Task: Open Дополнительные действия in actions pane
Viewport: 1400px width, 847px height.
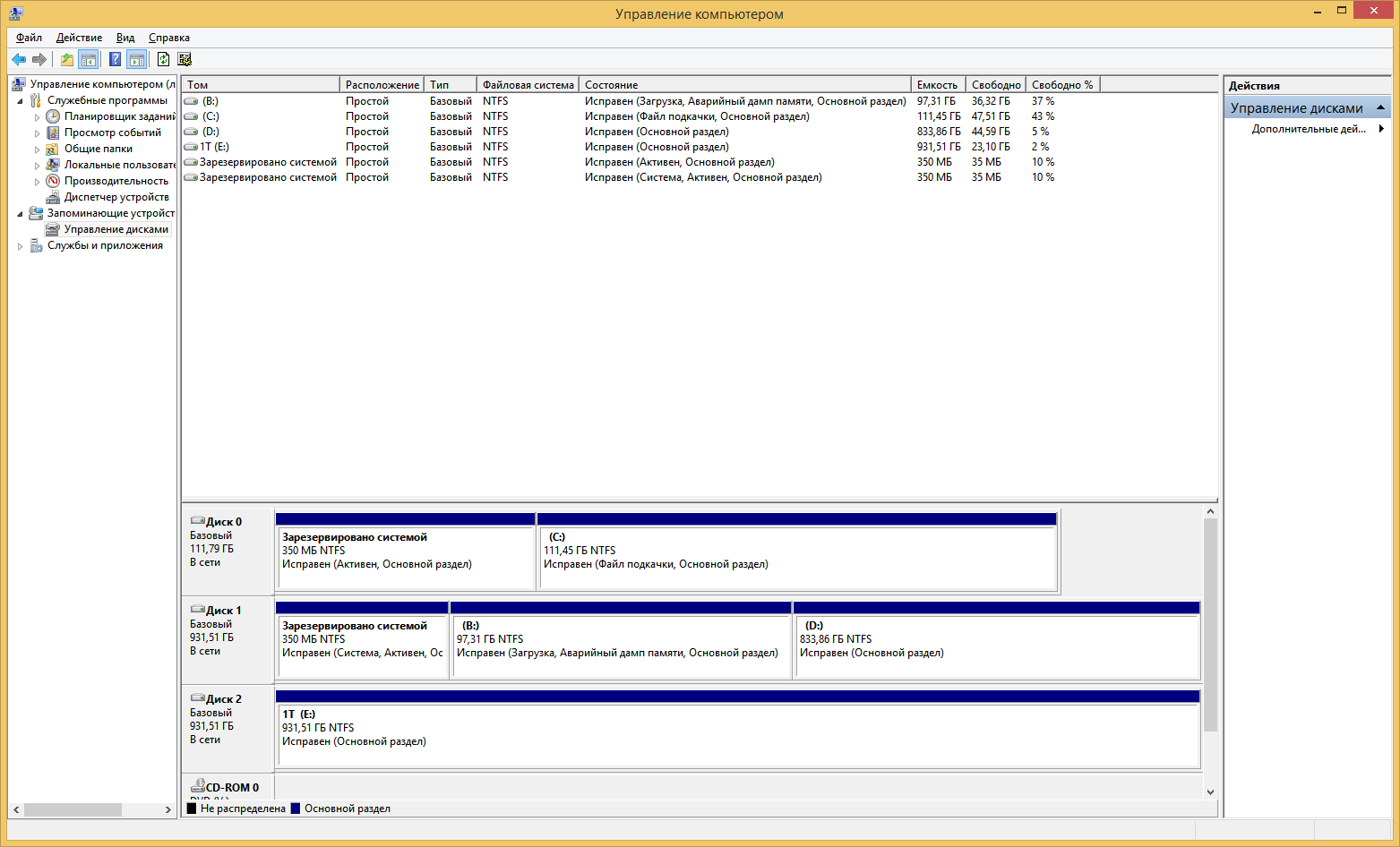Action: click(x=1309, y=129)
